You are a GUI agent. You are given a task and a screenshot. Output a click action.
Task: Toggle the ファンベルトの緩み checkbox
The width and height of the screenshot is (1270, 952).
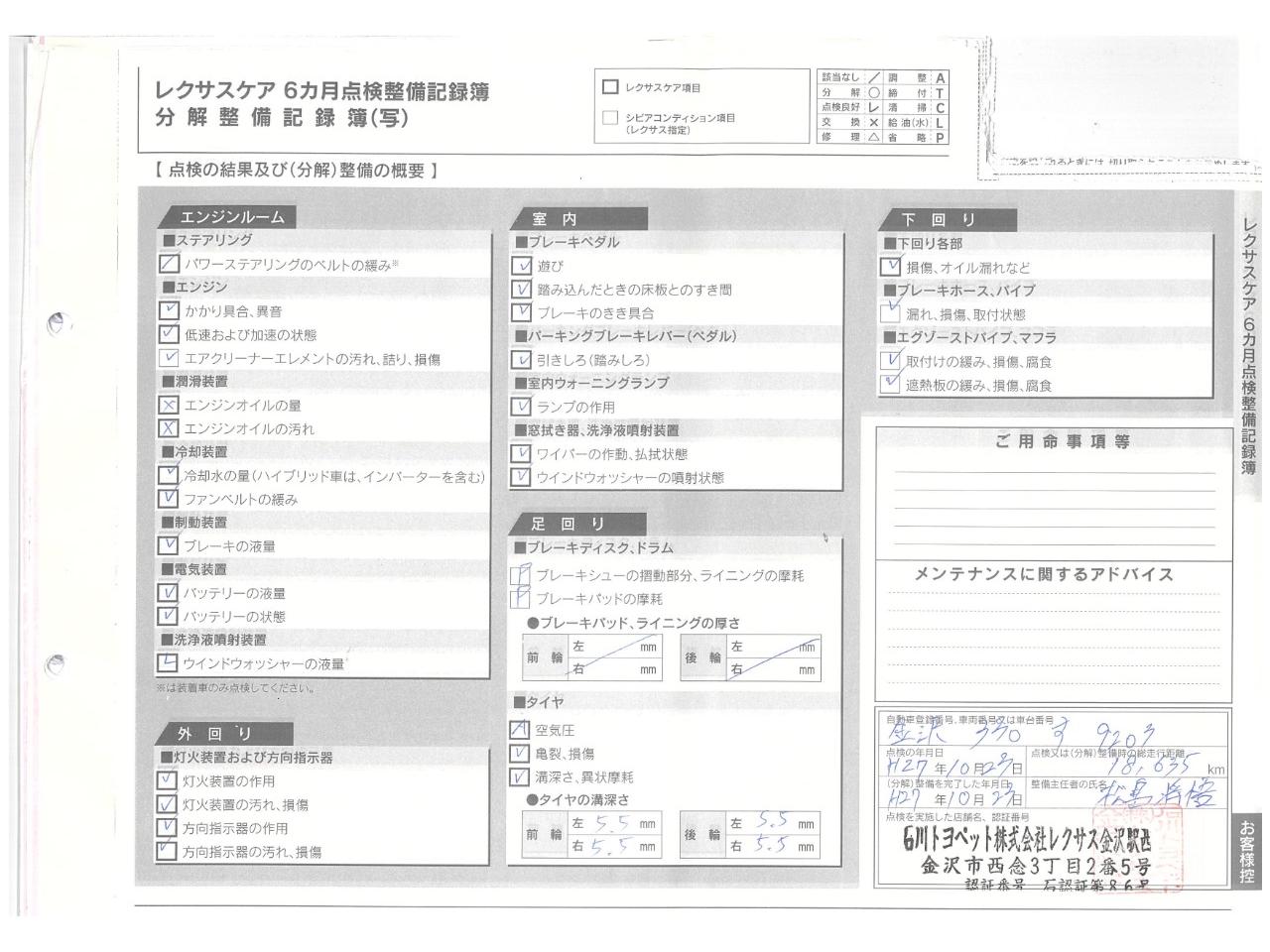click(x=168, y=499)
